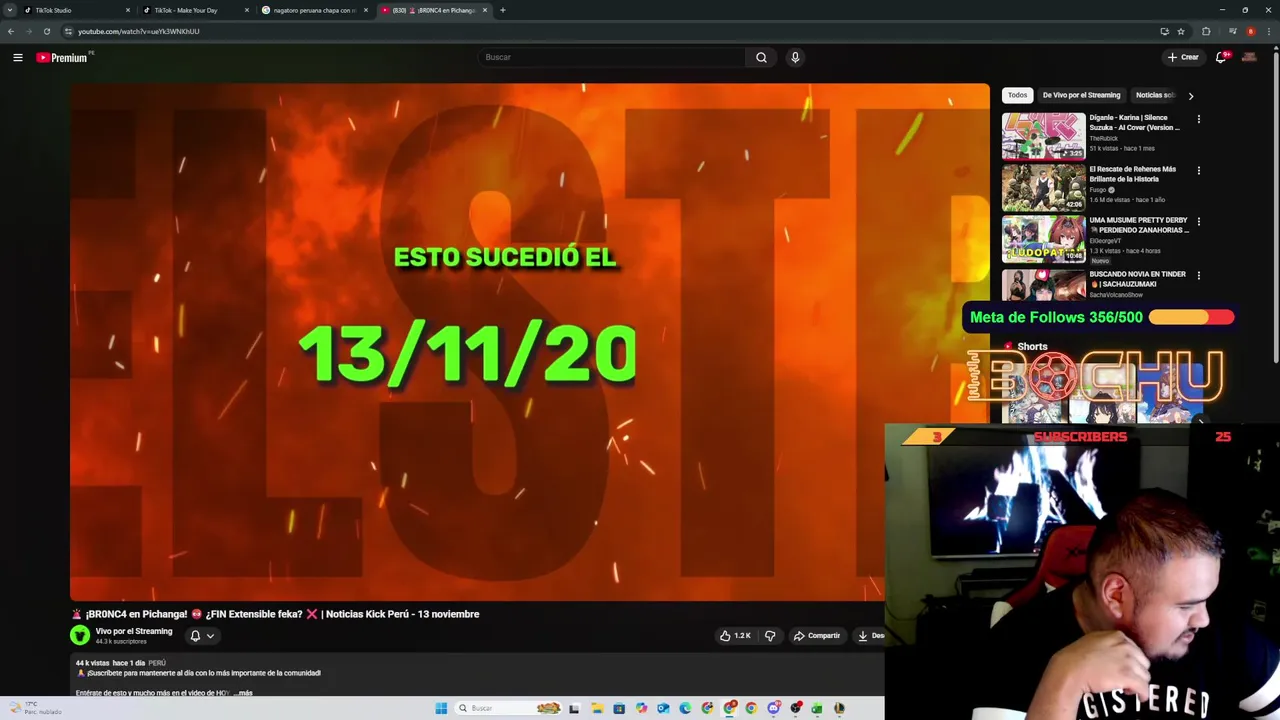Click the search magnifier button
The width and height of the screenshot is (1280, 720).
coord(761,57)
